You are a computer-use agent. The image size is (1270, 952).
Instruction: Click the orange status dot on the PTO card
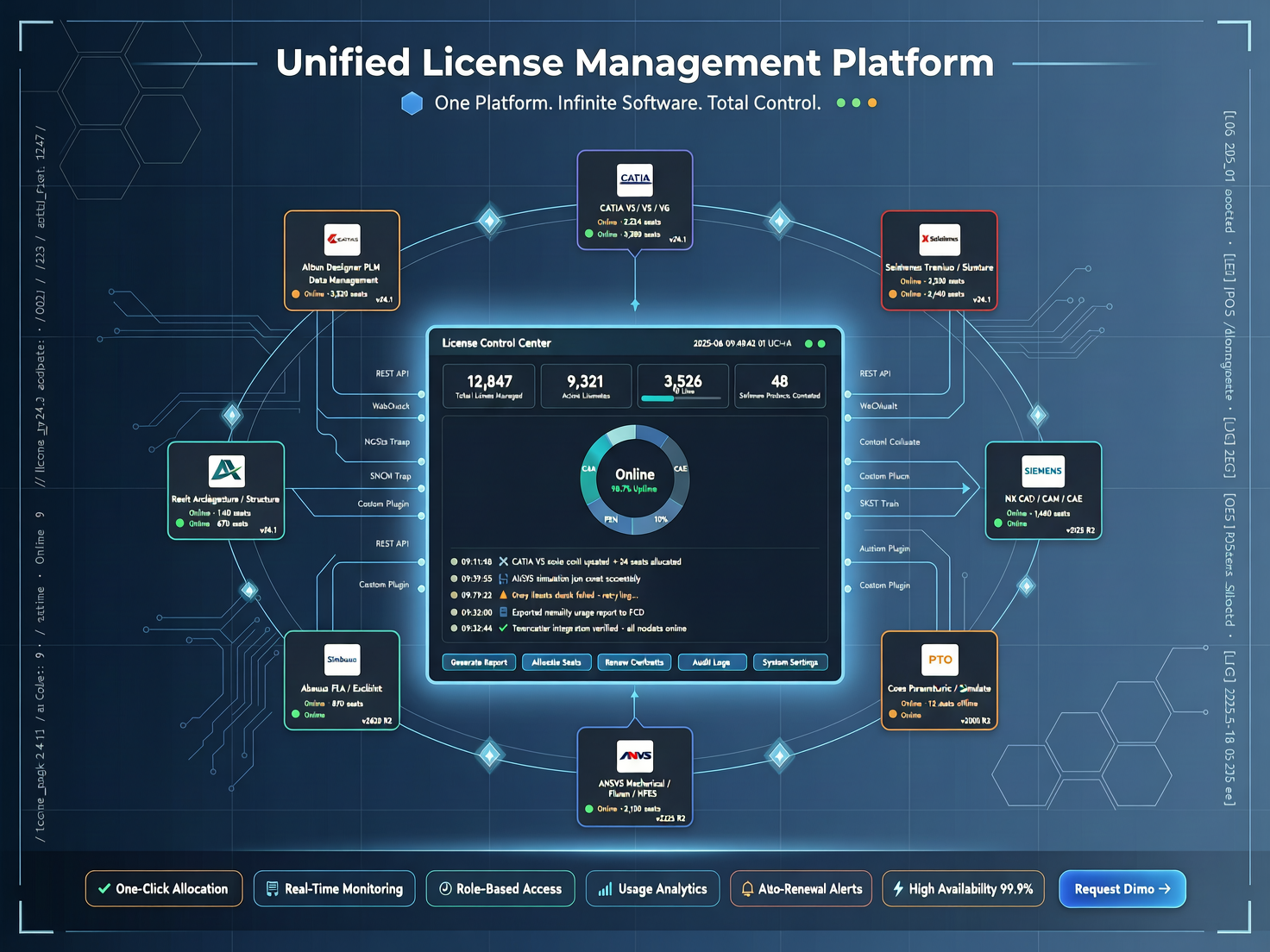(x=893, y=715)
